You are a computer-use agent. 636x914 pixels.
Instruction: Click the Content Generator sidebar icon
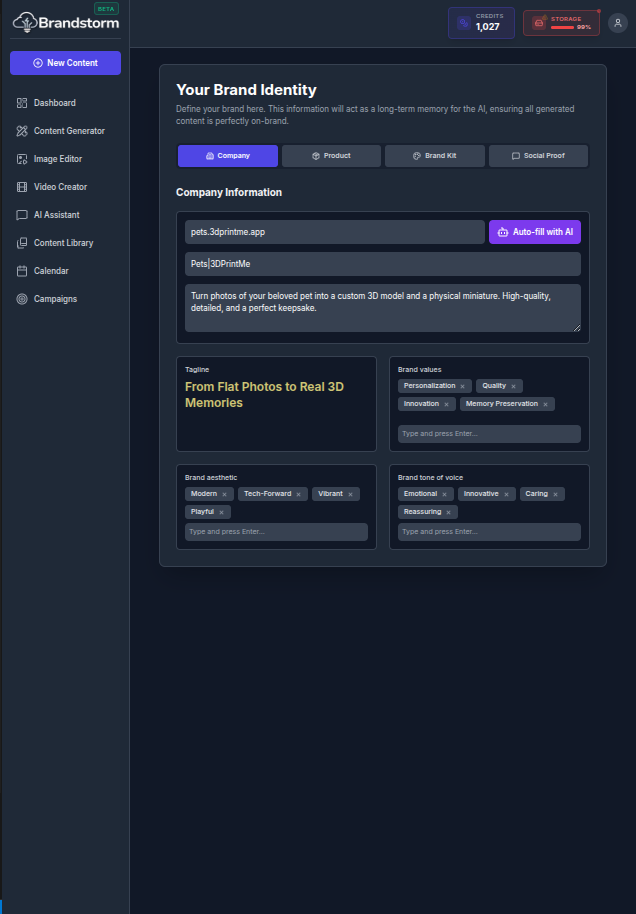(22, 131)
